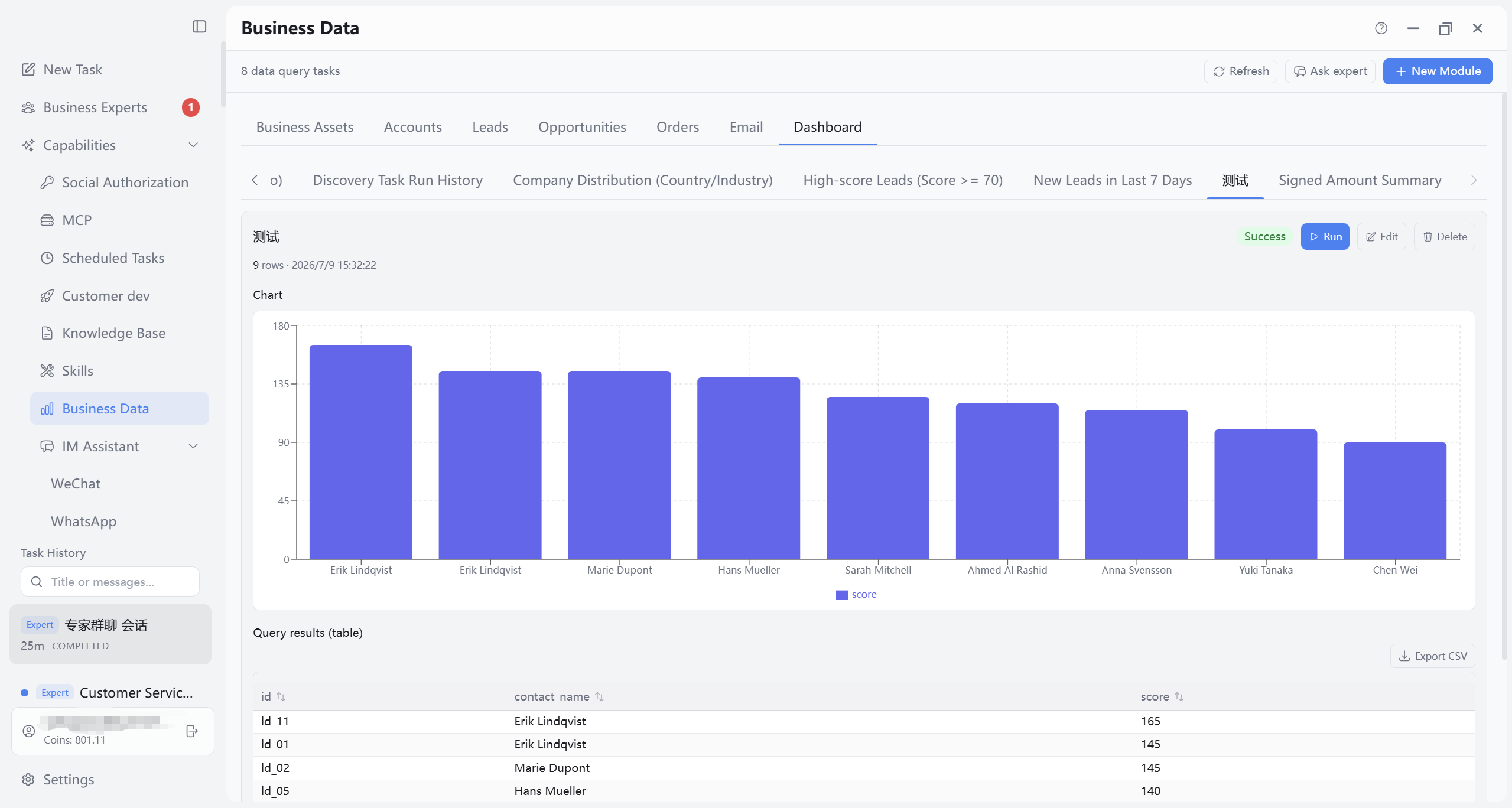
Task: Run the 测试 query
Action: [x=1325, y=237]
